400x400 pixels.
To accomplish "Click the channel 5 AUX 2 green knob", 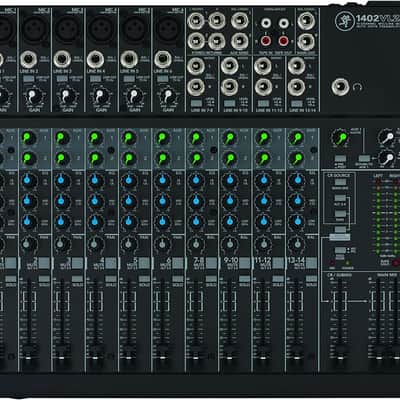I will pos(129,158).
